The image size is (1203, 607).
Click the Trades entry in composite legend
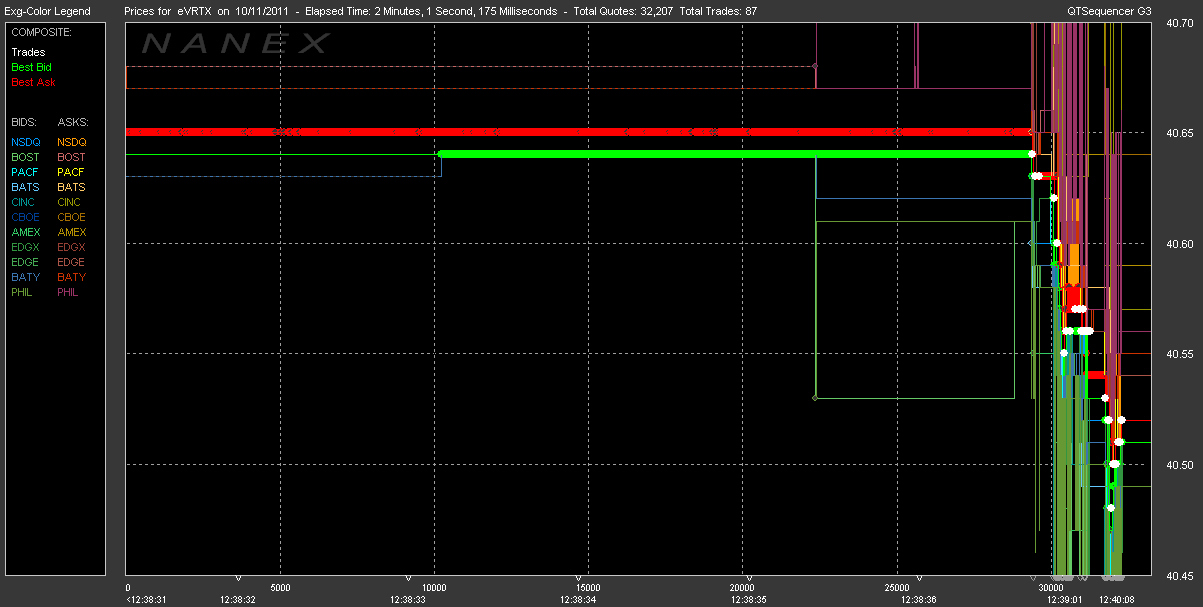[x=28, y=52]
